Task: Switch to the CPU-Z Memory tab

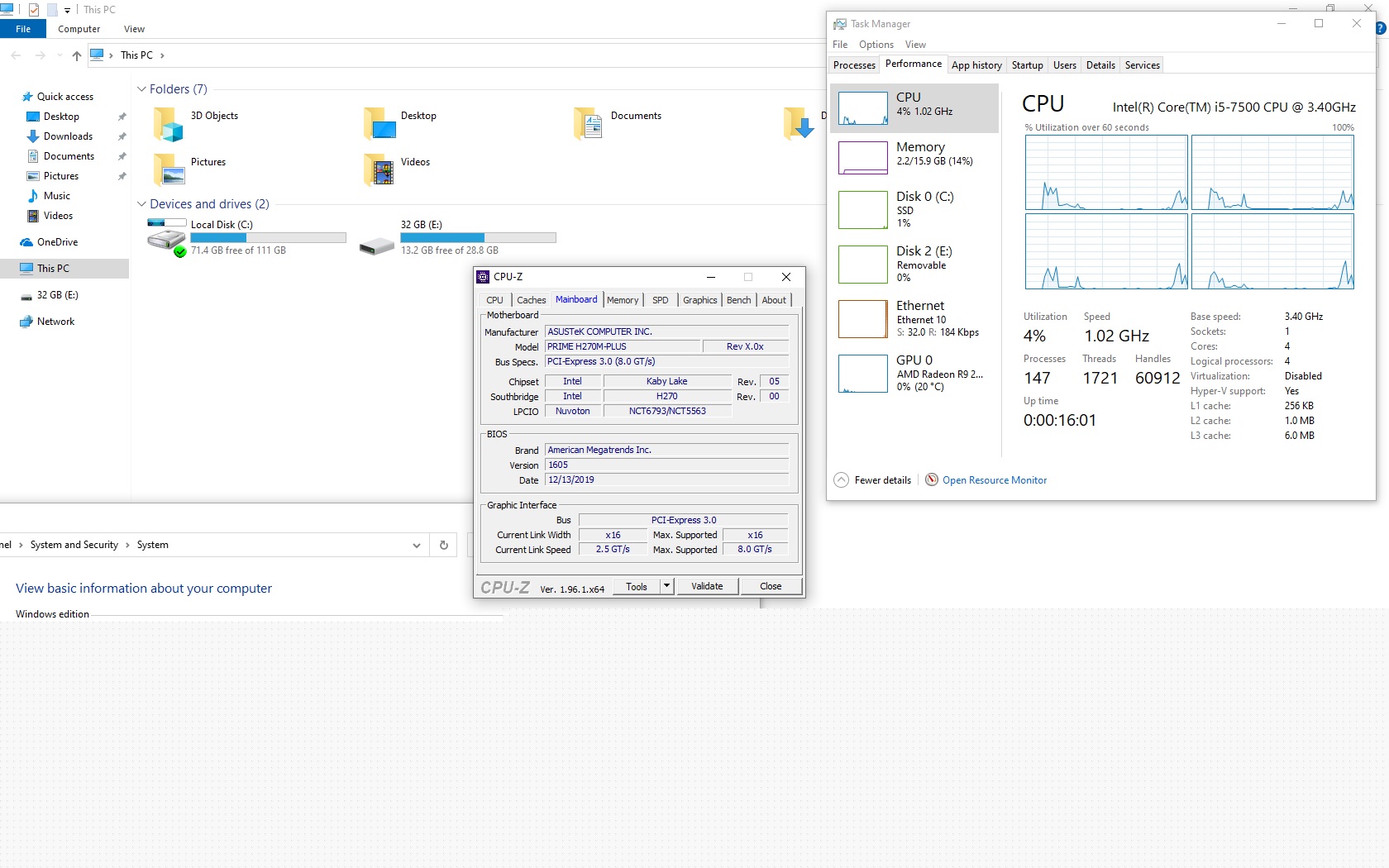Action: pyautogui.click(x=622, y=300)
